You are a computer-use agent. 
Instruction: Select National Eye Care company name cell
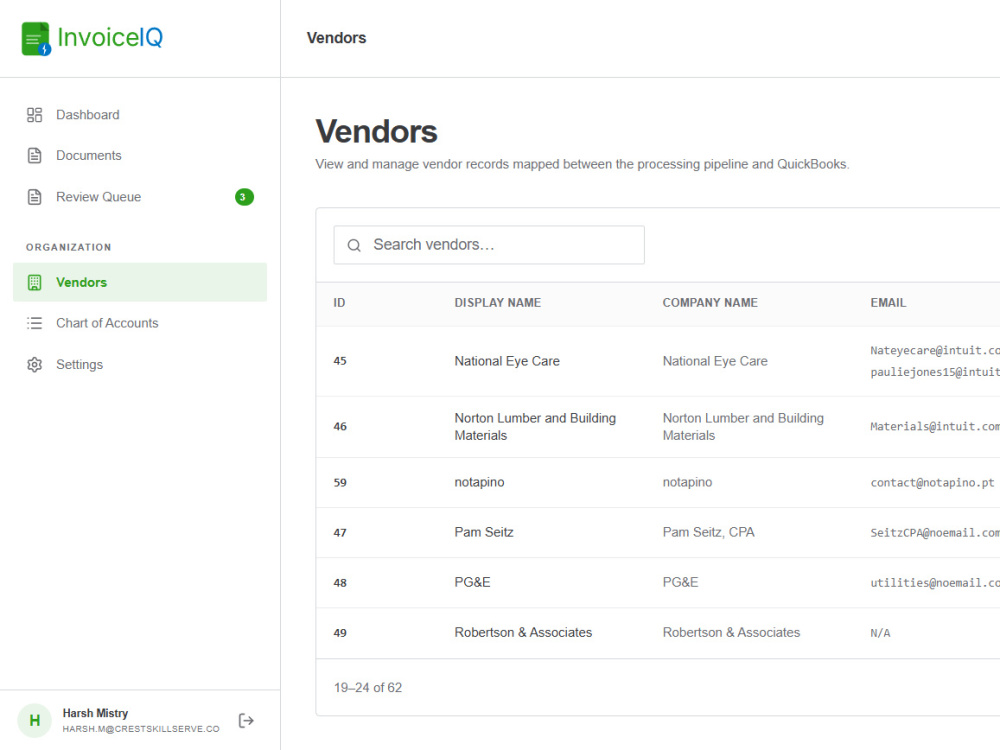[715, 361]
